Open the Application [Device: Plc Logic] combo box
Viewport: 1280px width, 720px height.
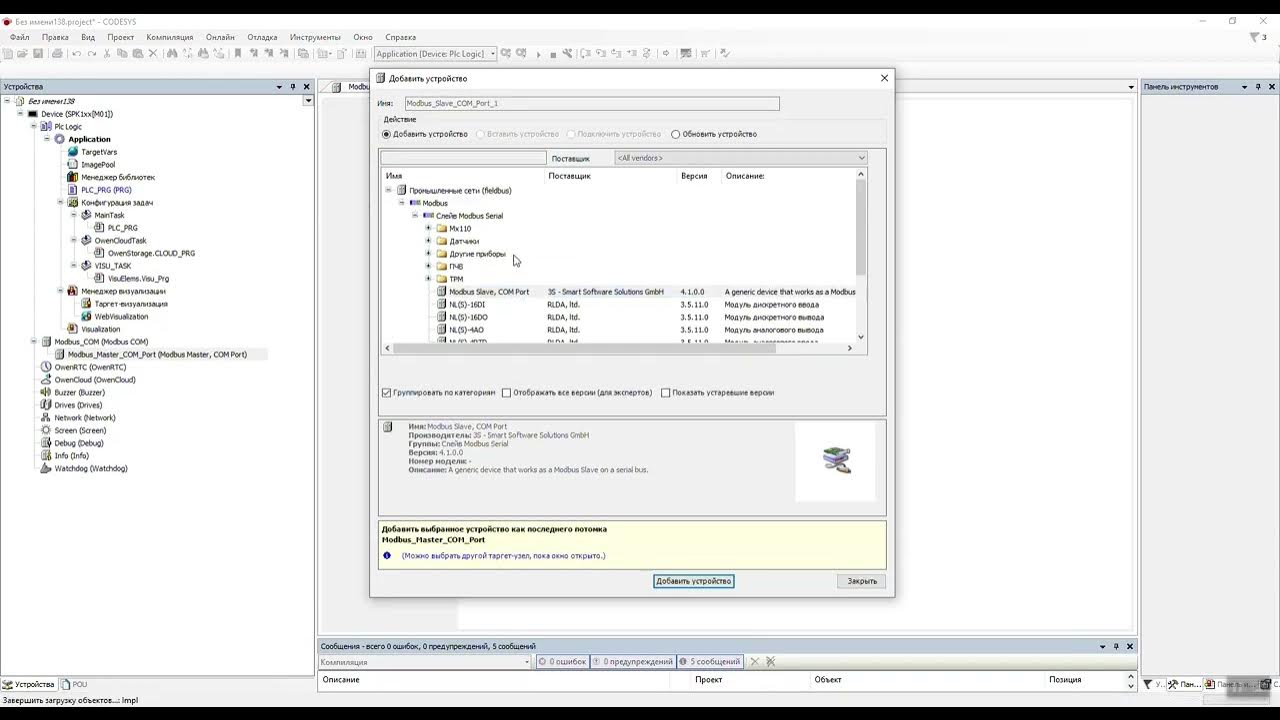tap(436, 54)
